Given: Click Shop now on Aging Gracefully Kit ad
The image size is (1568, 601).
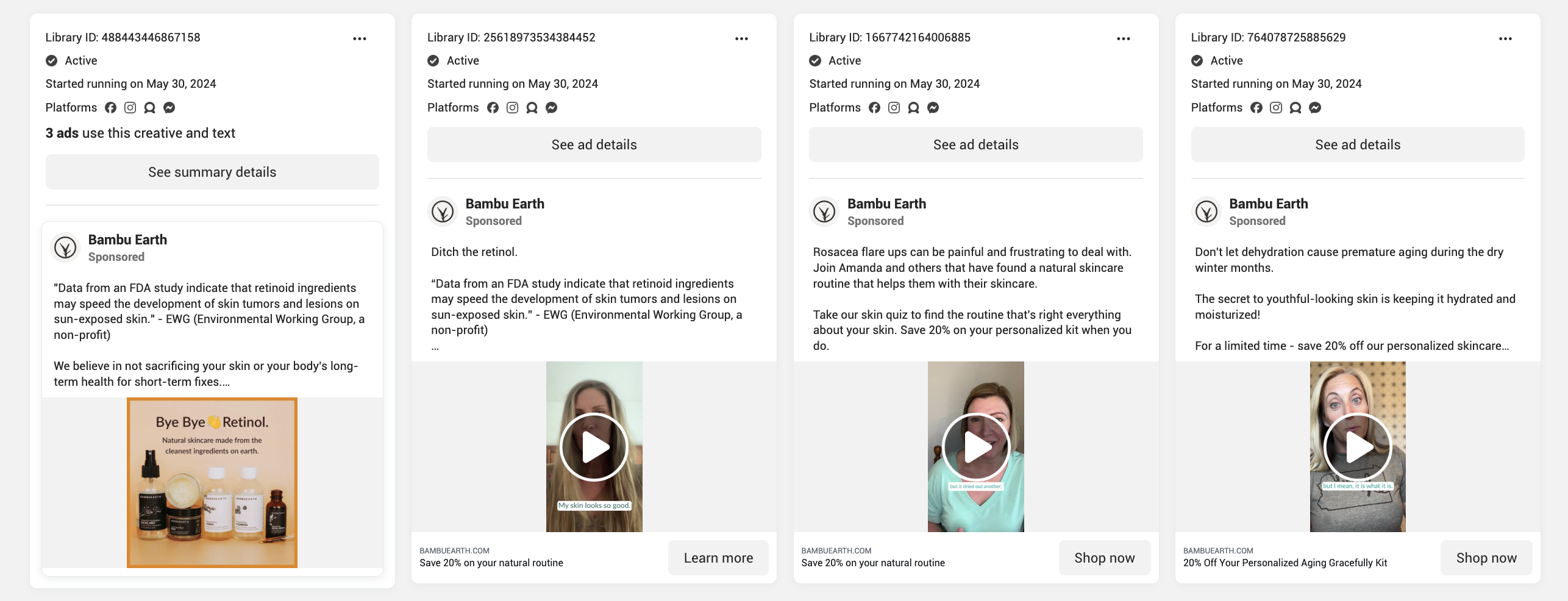Looking at the screenshot, I should click(x=1486, y=558).
